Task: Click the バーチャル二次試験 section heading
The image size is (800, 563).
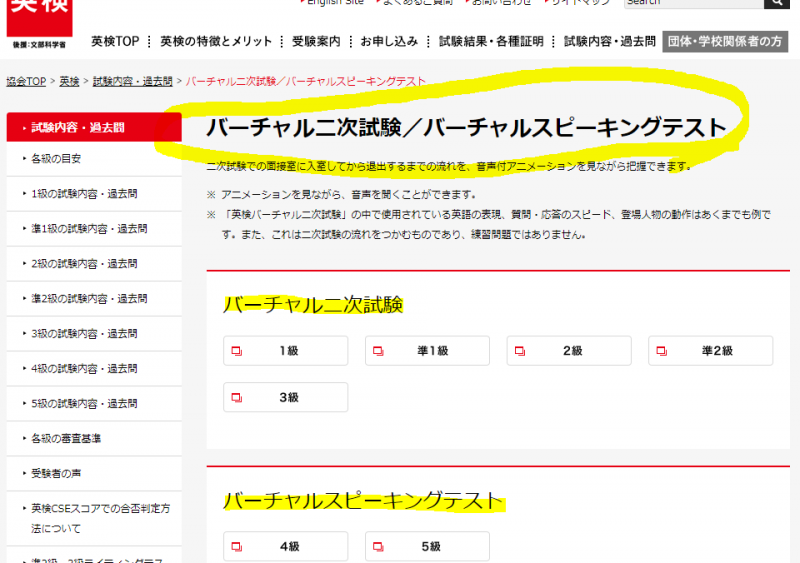Action: pos(313,305)
